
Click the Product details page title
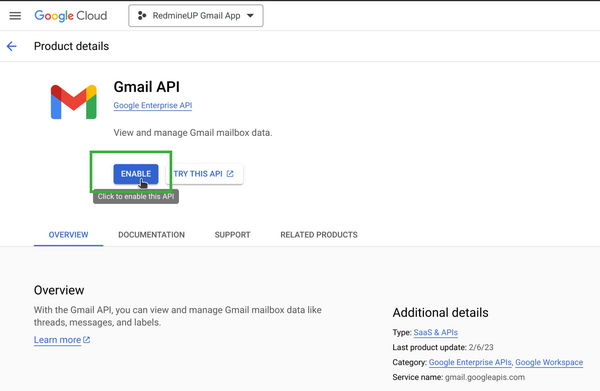[x=71, y=46]
